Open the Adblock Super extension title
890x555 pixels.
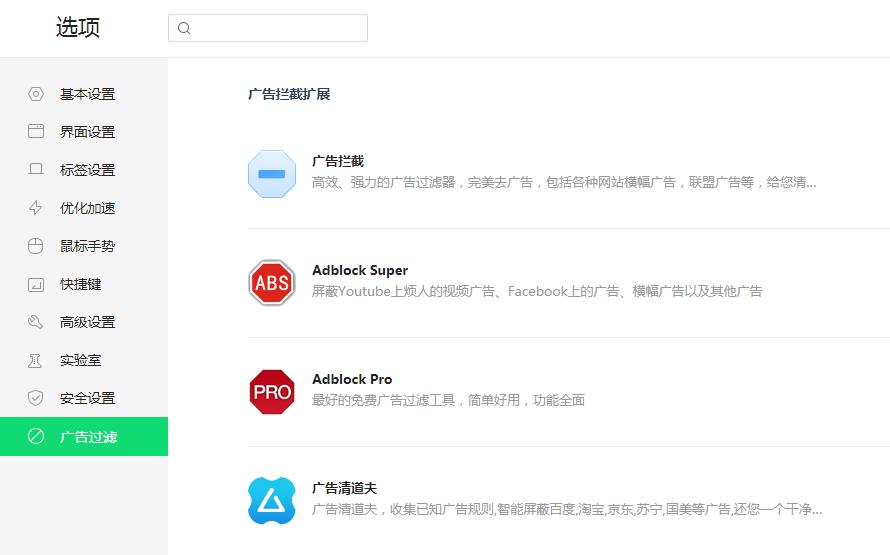point(360,270)
